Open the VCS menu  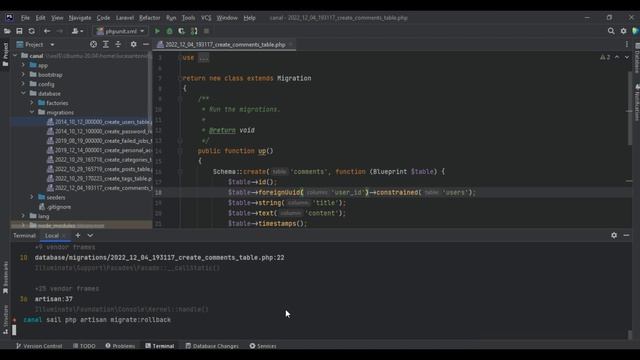point(206,18)
